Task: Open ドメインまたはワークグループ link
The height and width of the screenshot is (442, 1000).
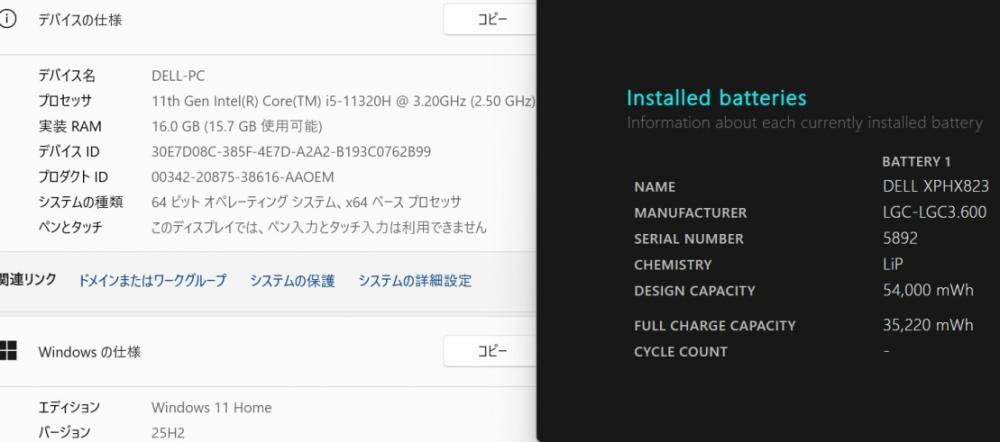Action: pyautogui.click(x=152, y=281)
